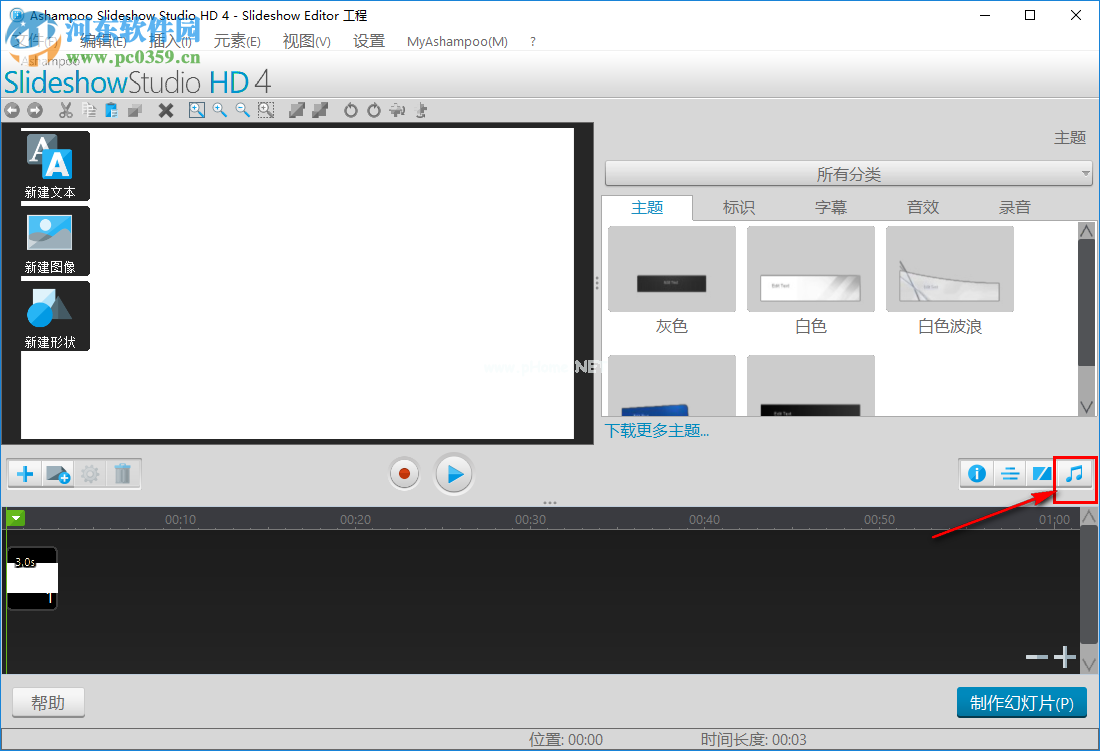Viewport: 1100px width, 751px height.
Task: Click the trash icon above the timeline
Action: [x=123, y=473]
